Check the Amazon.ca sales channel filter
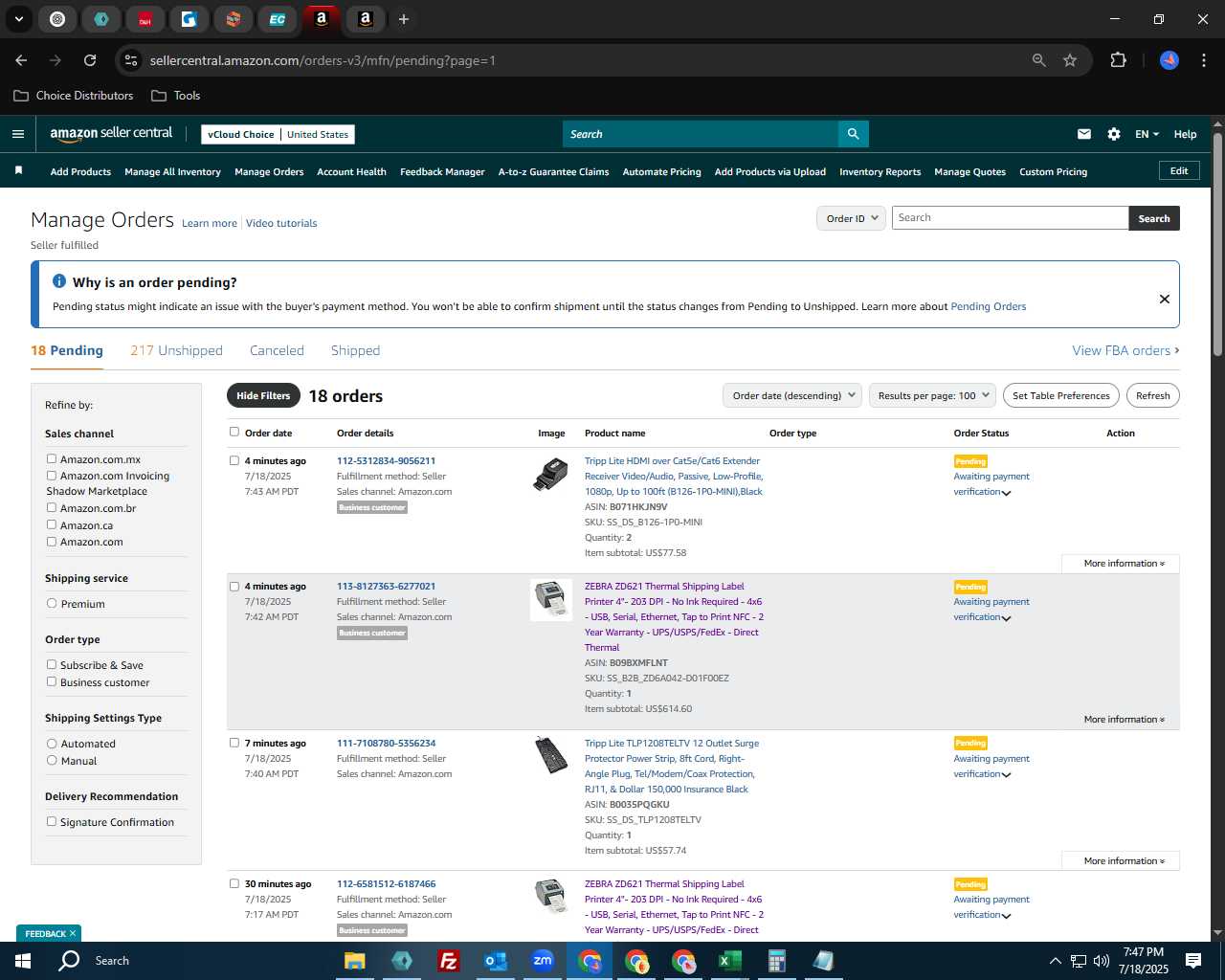Image resolution: width=1225 pixels, height=980 pixels. 52,524
